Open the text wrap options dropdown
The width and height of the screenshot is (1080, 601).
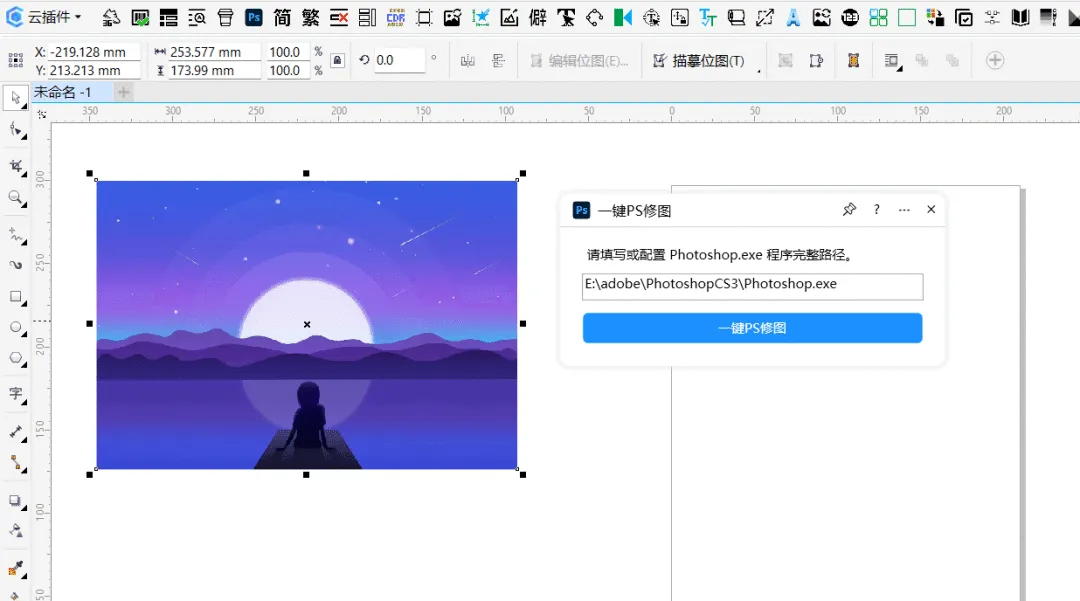pos(892,61)
